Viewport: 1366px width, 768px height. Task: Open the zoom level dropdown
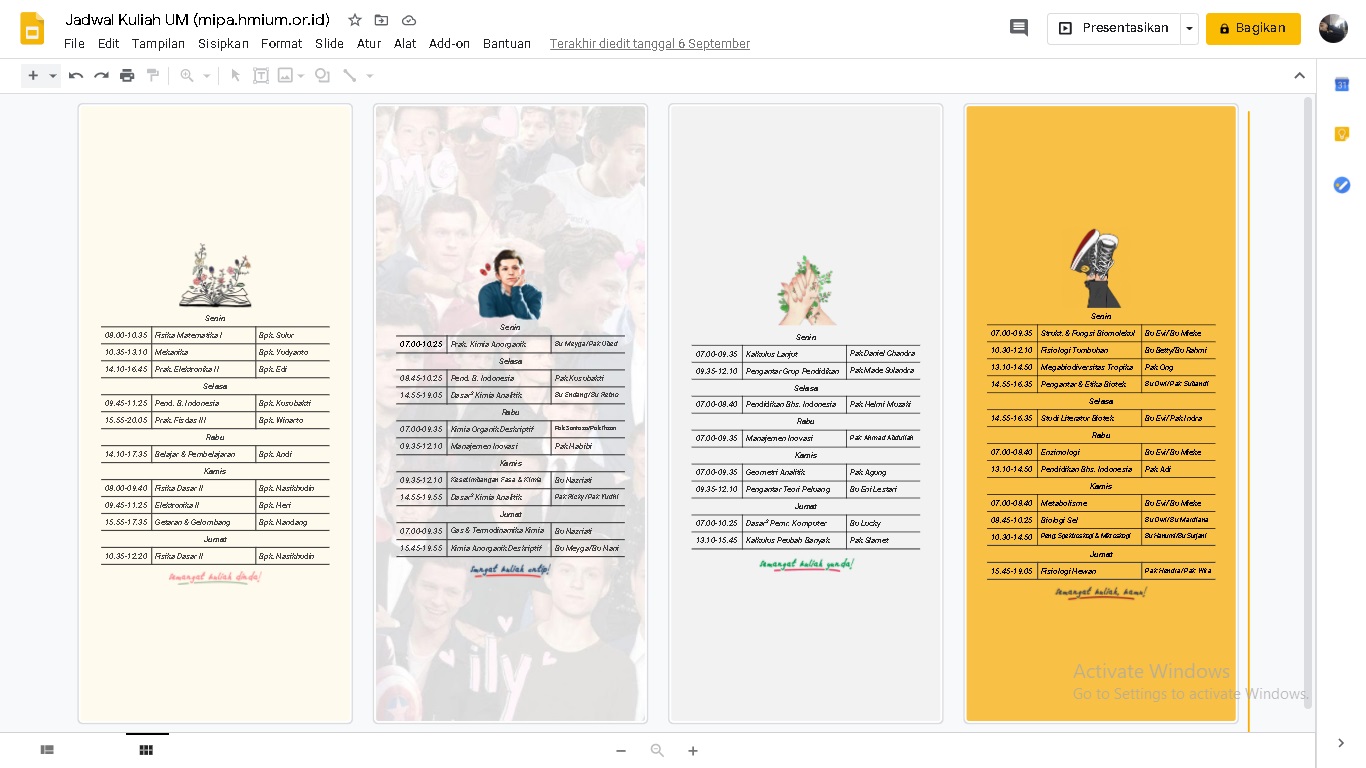click(206, 75)
